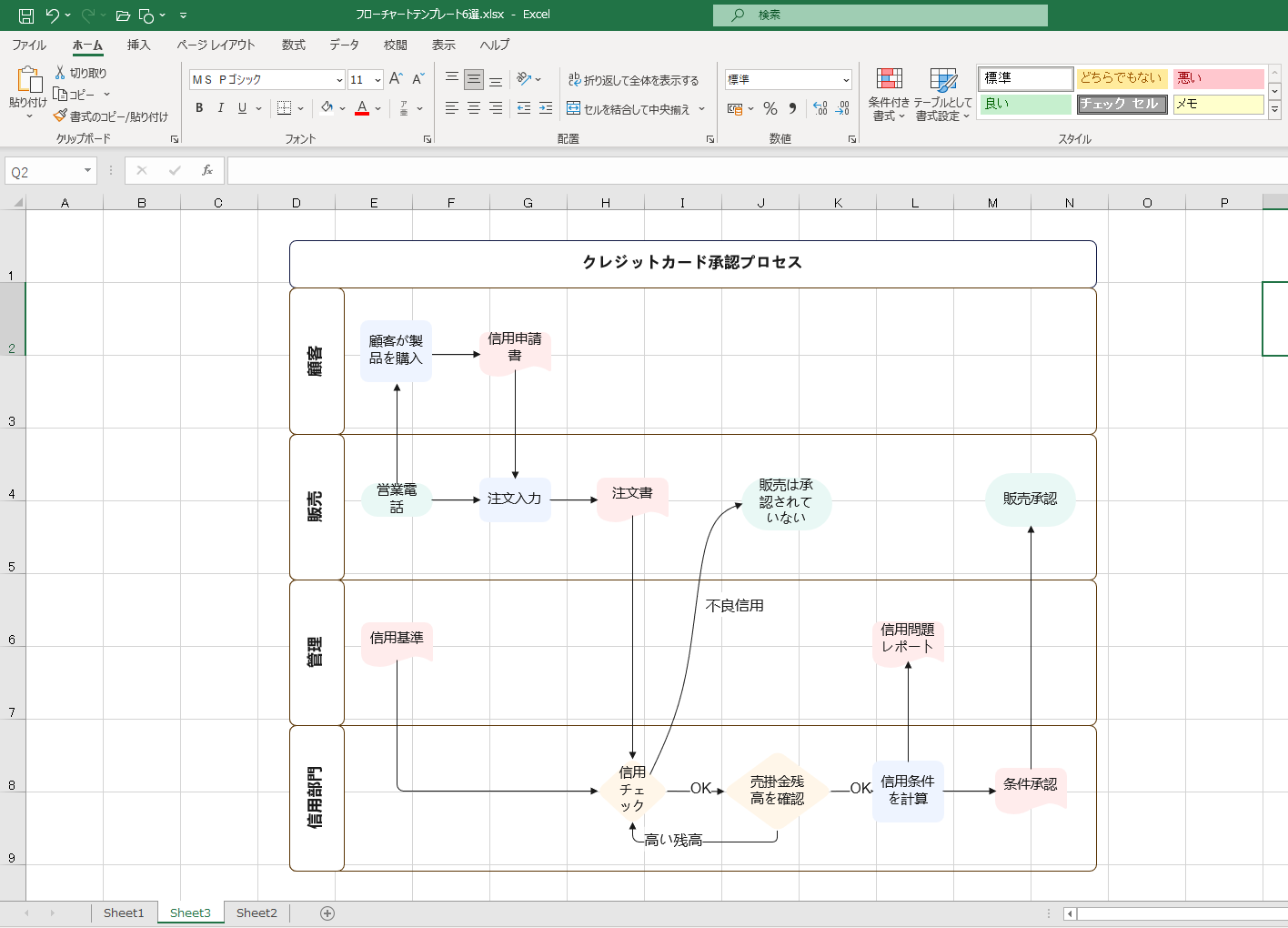The width and height of the screenshot is (1288, 928).
Task: Click the orientation (angled text) icon
Action: tap(524, 79)
